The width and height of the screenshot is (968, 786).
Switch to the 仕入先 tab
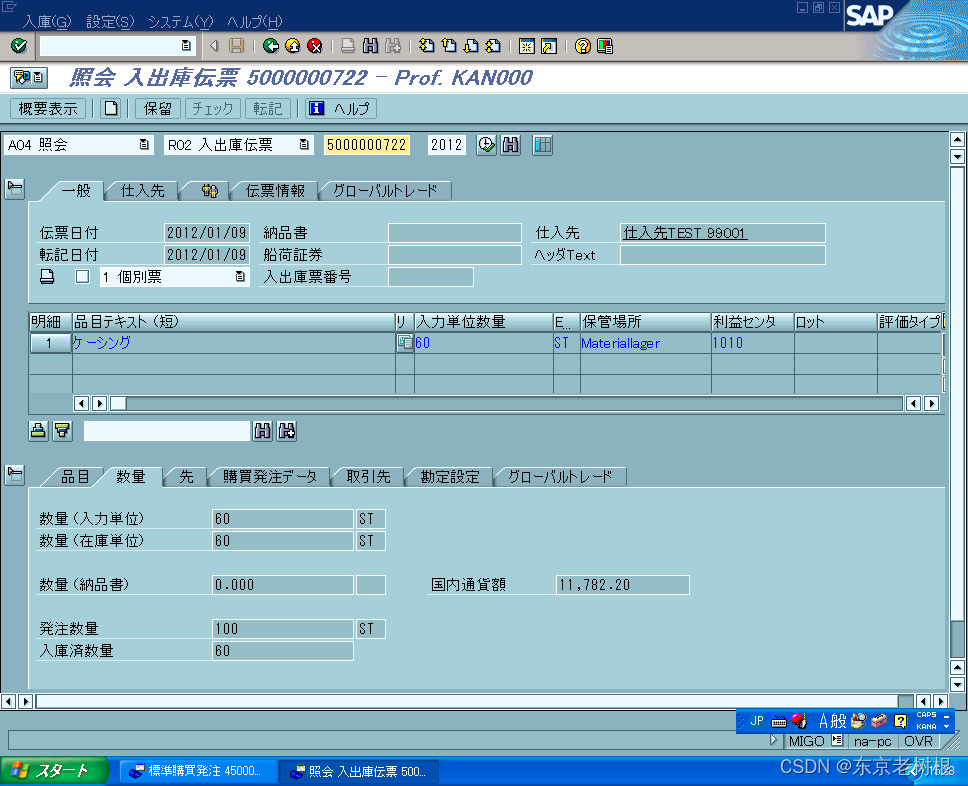pos(140,190)
